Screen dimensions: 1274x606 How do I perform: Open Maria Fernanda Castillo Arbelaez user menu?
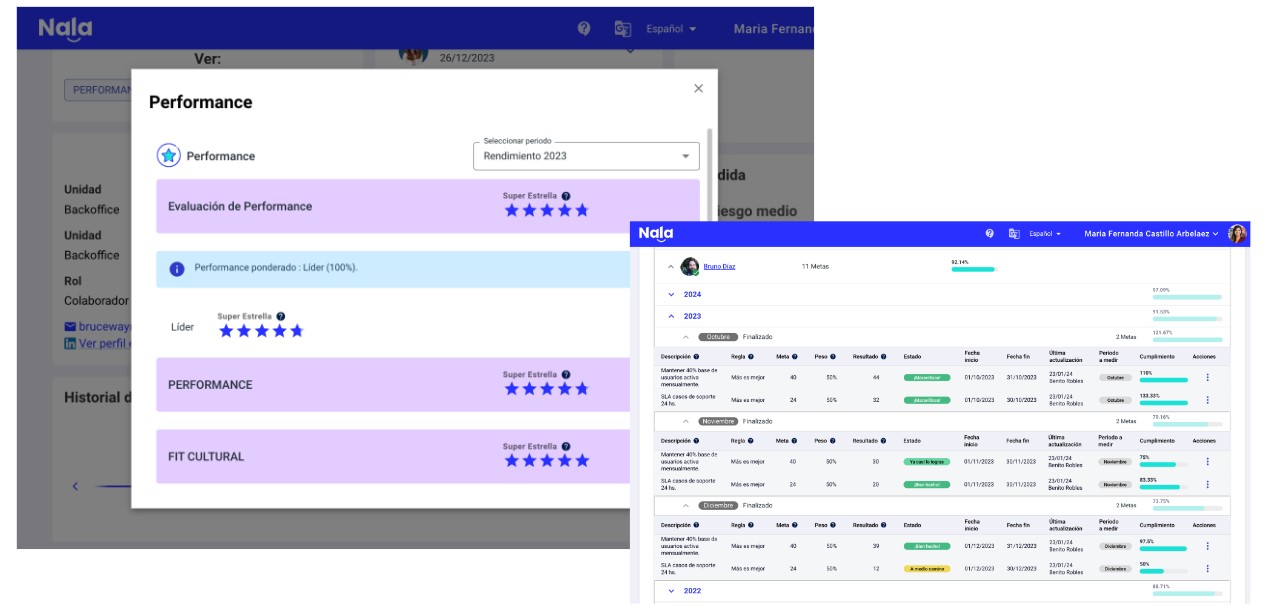click(x=1151, y=234)
